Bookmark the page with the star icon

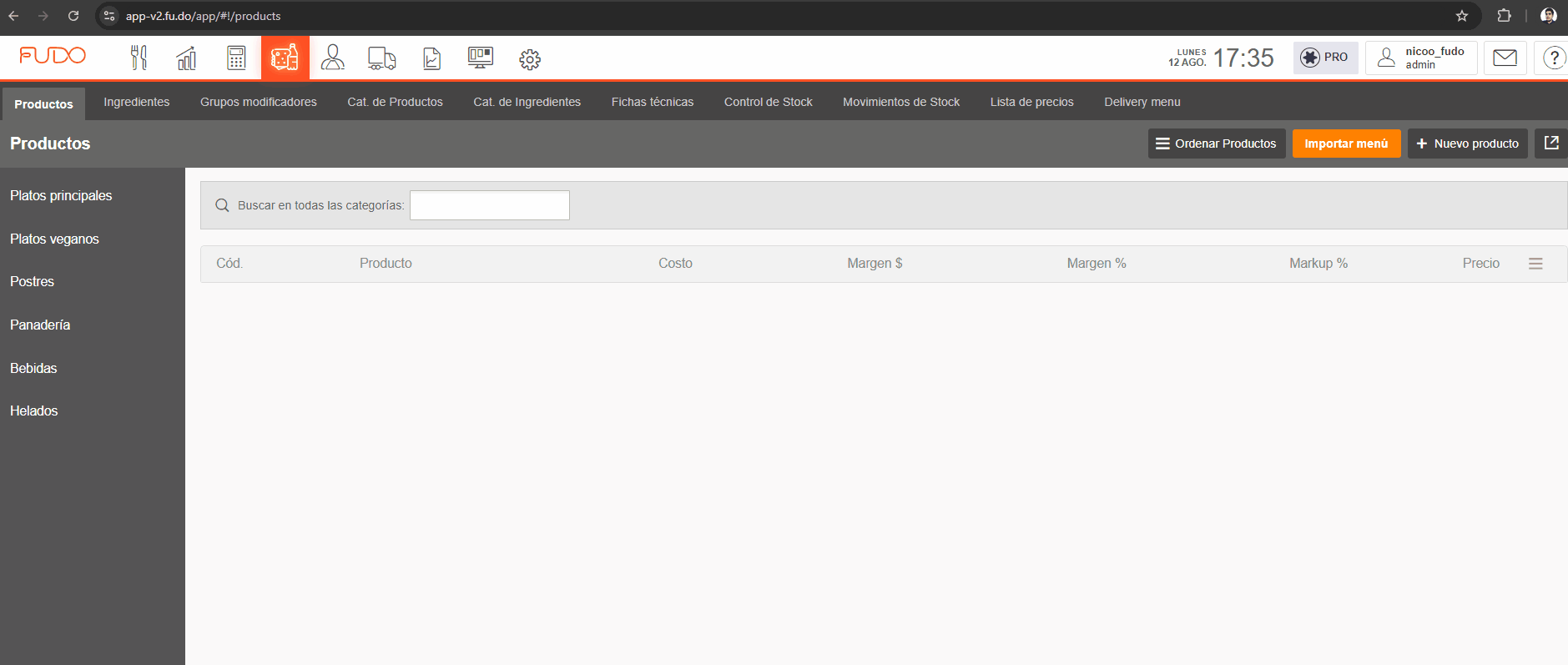coord(1462,16)
